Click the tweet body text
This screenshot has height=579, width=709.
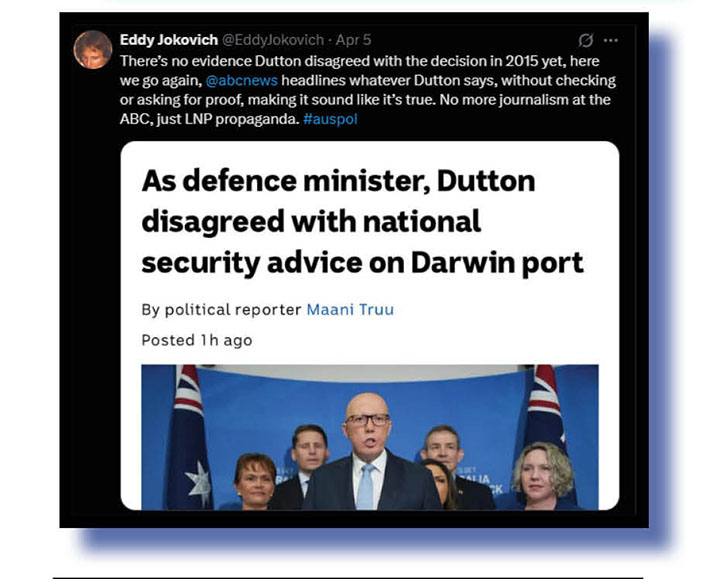pyautogui.click(x=368, y=90)
